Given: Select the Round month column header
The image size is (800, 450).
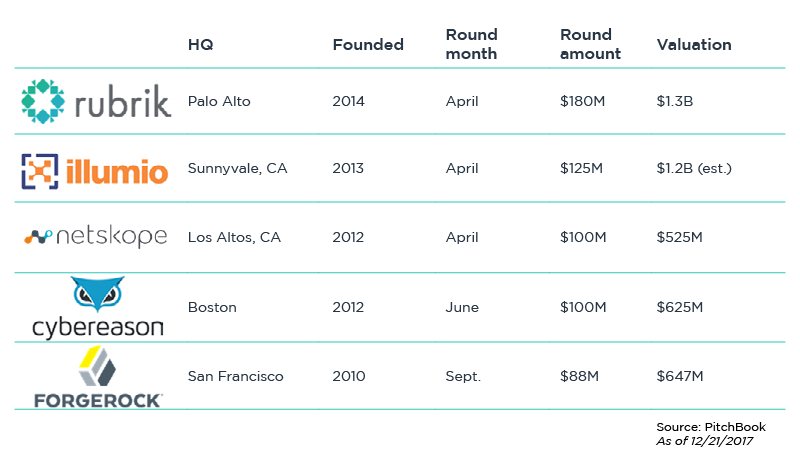Looking at the screenshot, I should (471, 44).
